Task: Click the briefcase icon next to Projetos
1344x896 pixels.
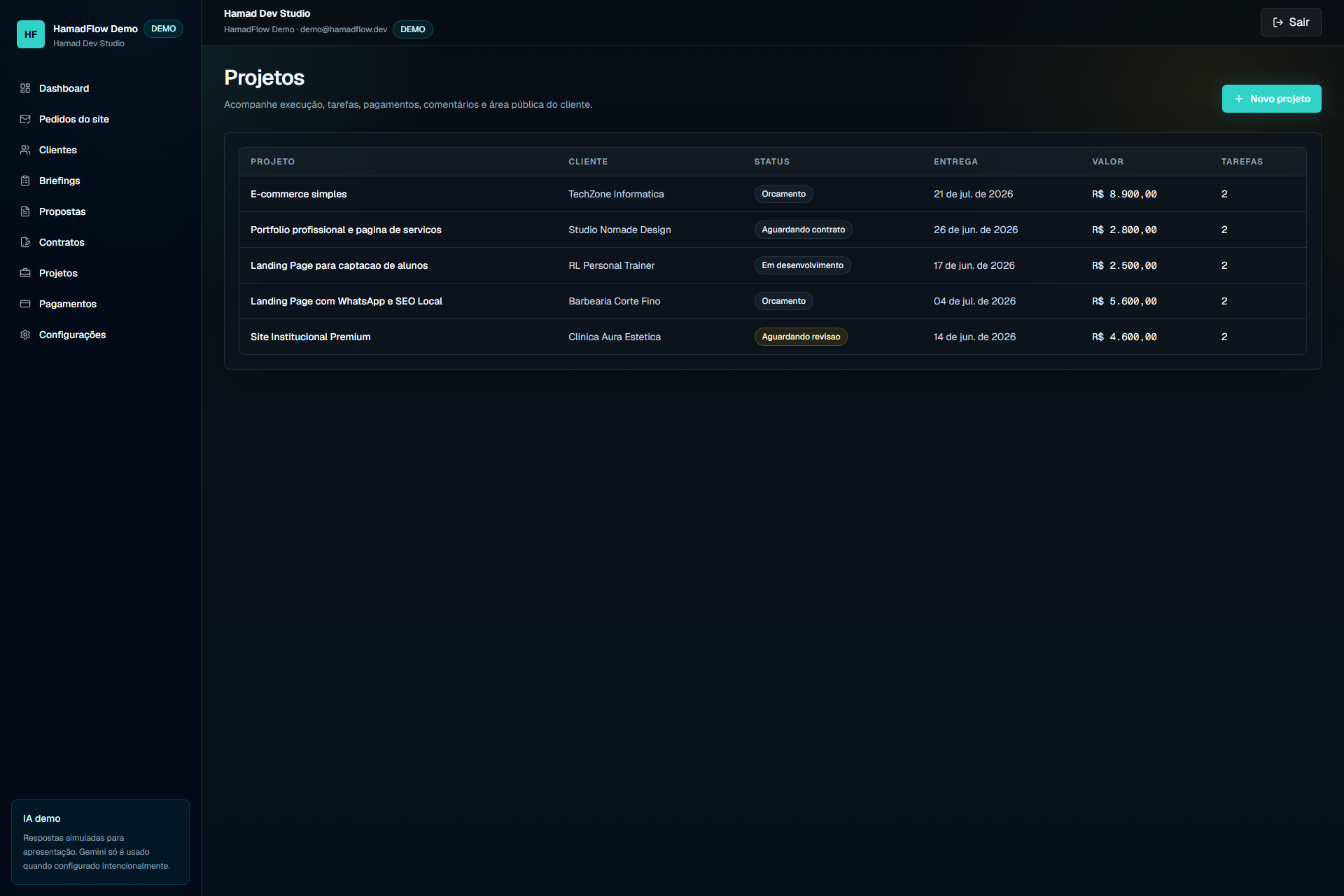Action: [x=25, y=273]
